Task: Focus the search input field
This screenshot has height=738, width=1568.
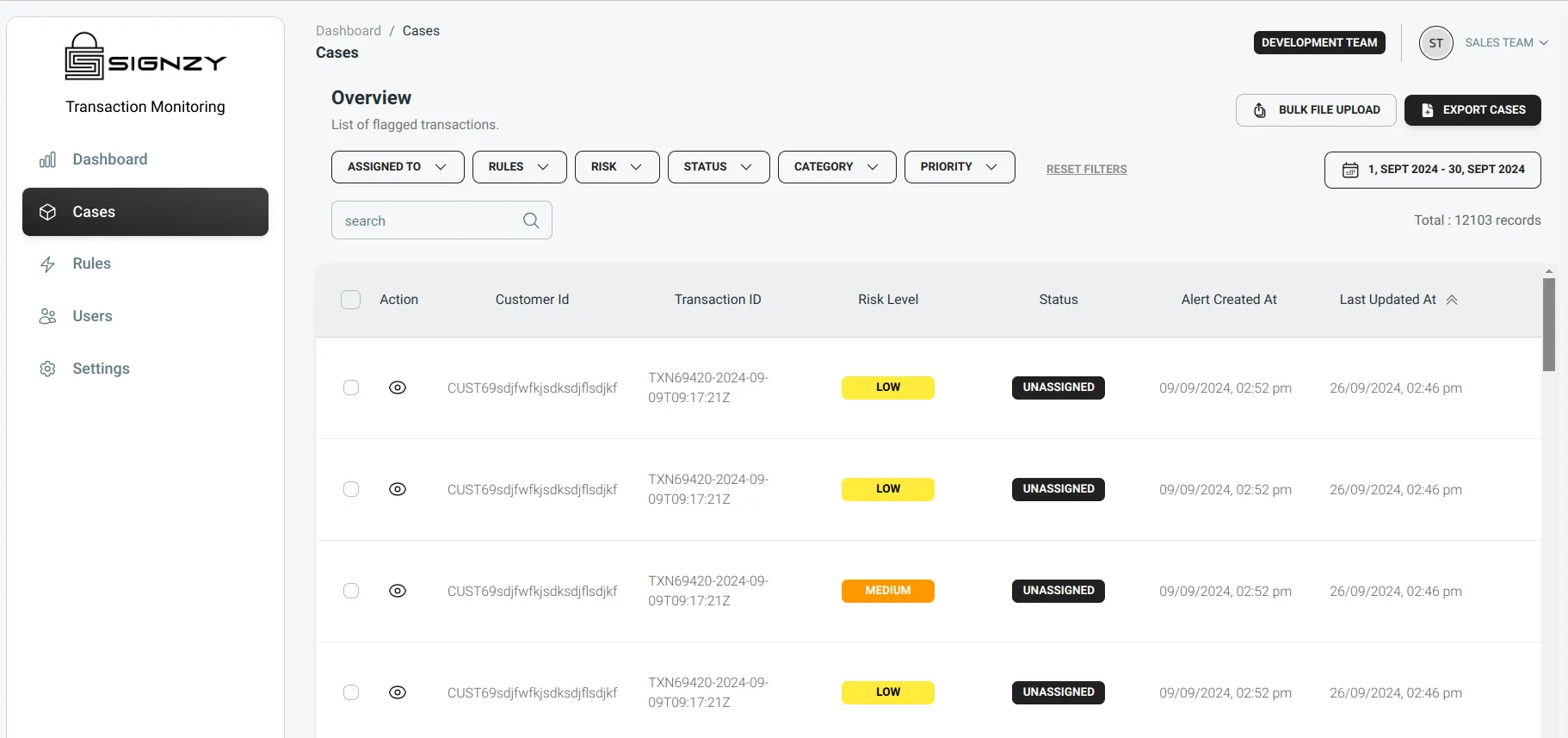Action: pos(441,220)
